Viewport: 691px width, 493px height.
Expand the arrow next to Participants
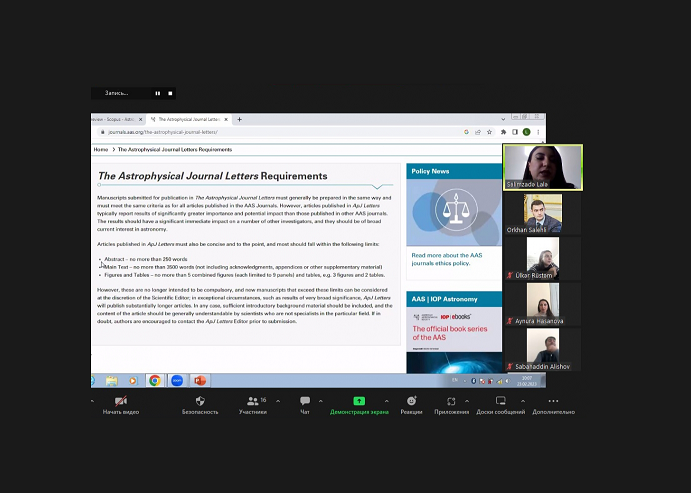[x=277, y=401]
